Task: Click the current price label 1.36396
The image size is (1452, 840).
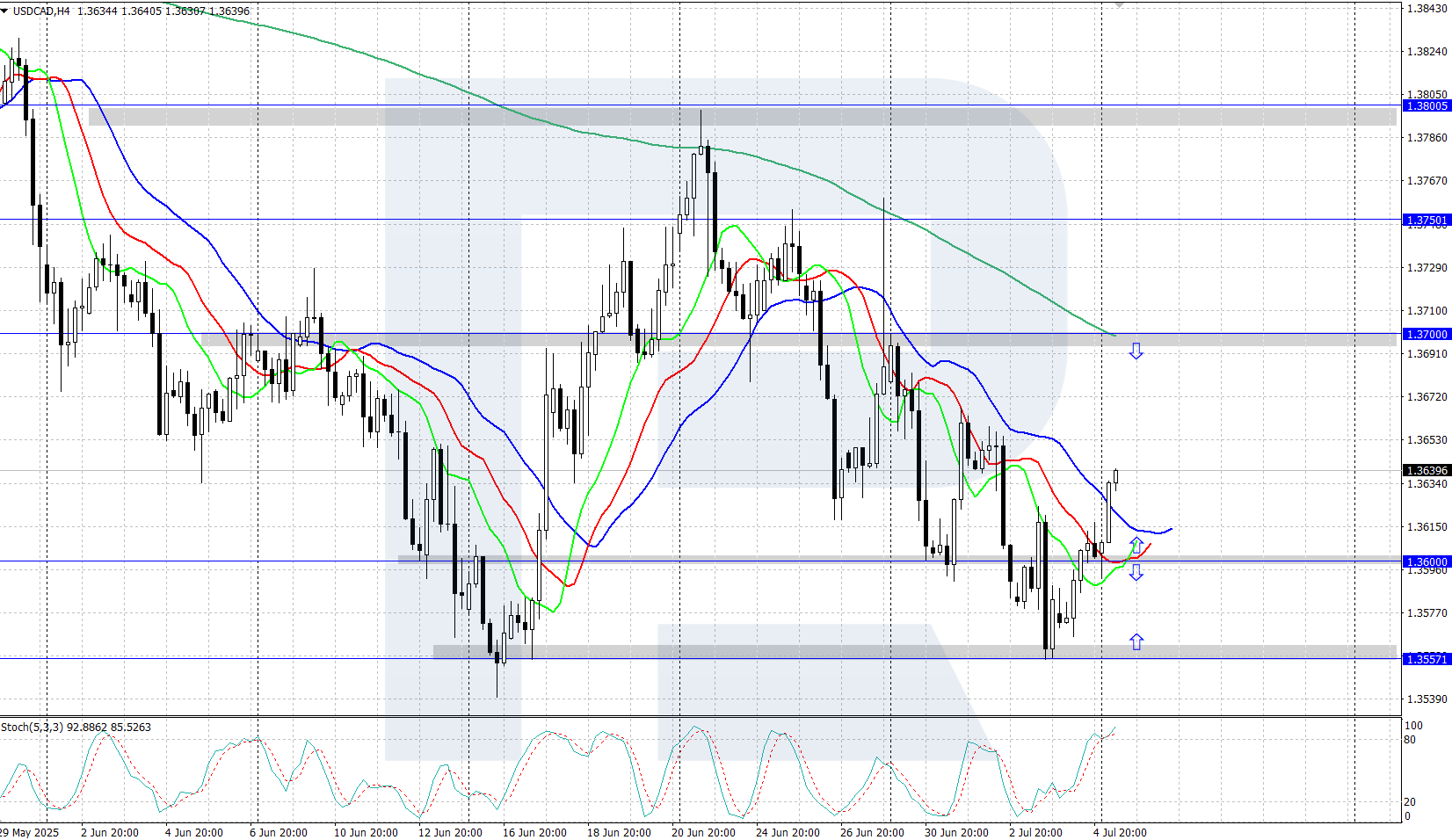Action: point(1426,470)
